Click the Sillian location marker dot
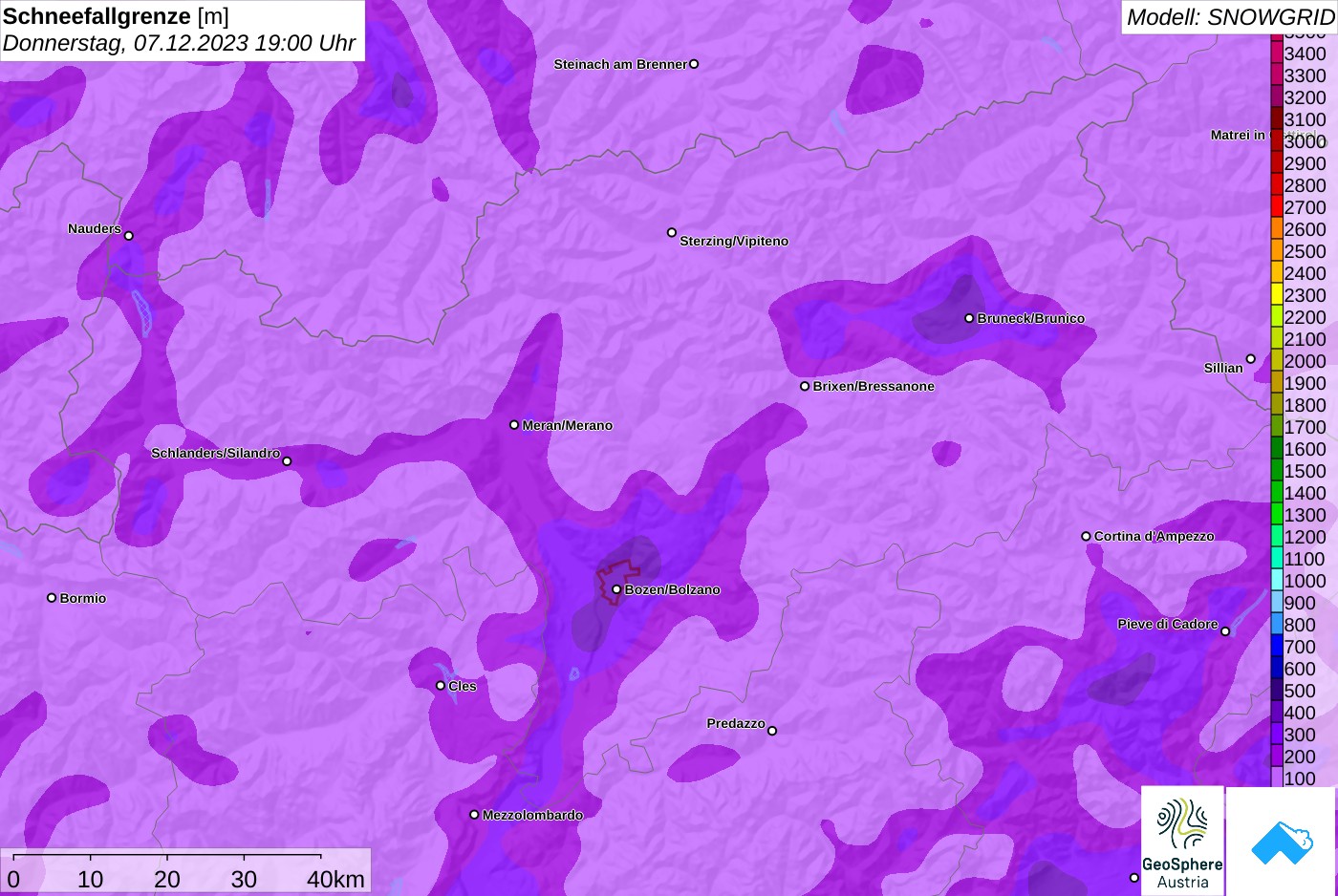The width and height of the screenshot is (1338, 896). pyautogui.click(x=1251, y=359)
